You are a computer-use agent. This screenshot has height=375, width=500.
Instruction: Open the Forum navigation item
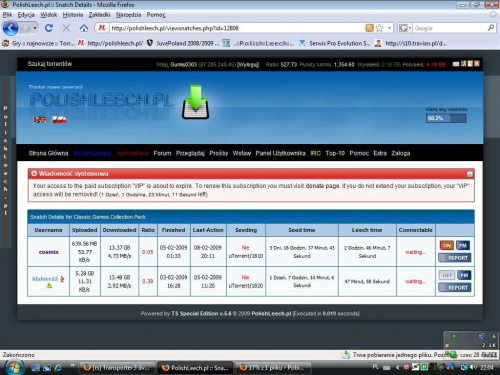click(x=162, y=153)
